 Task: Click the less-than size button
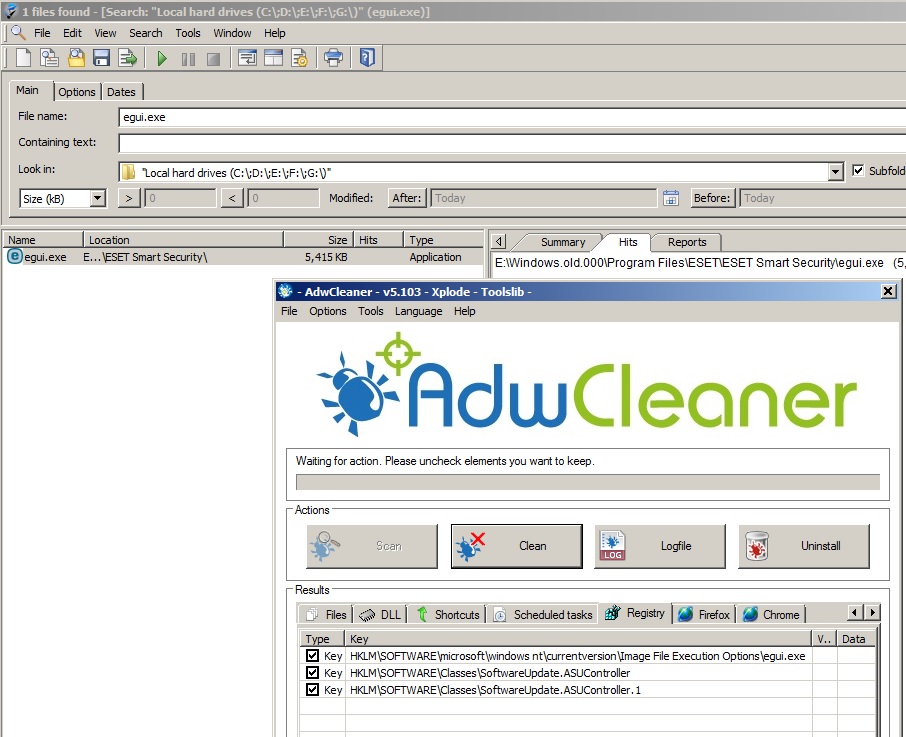[x=232, y=198]
